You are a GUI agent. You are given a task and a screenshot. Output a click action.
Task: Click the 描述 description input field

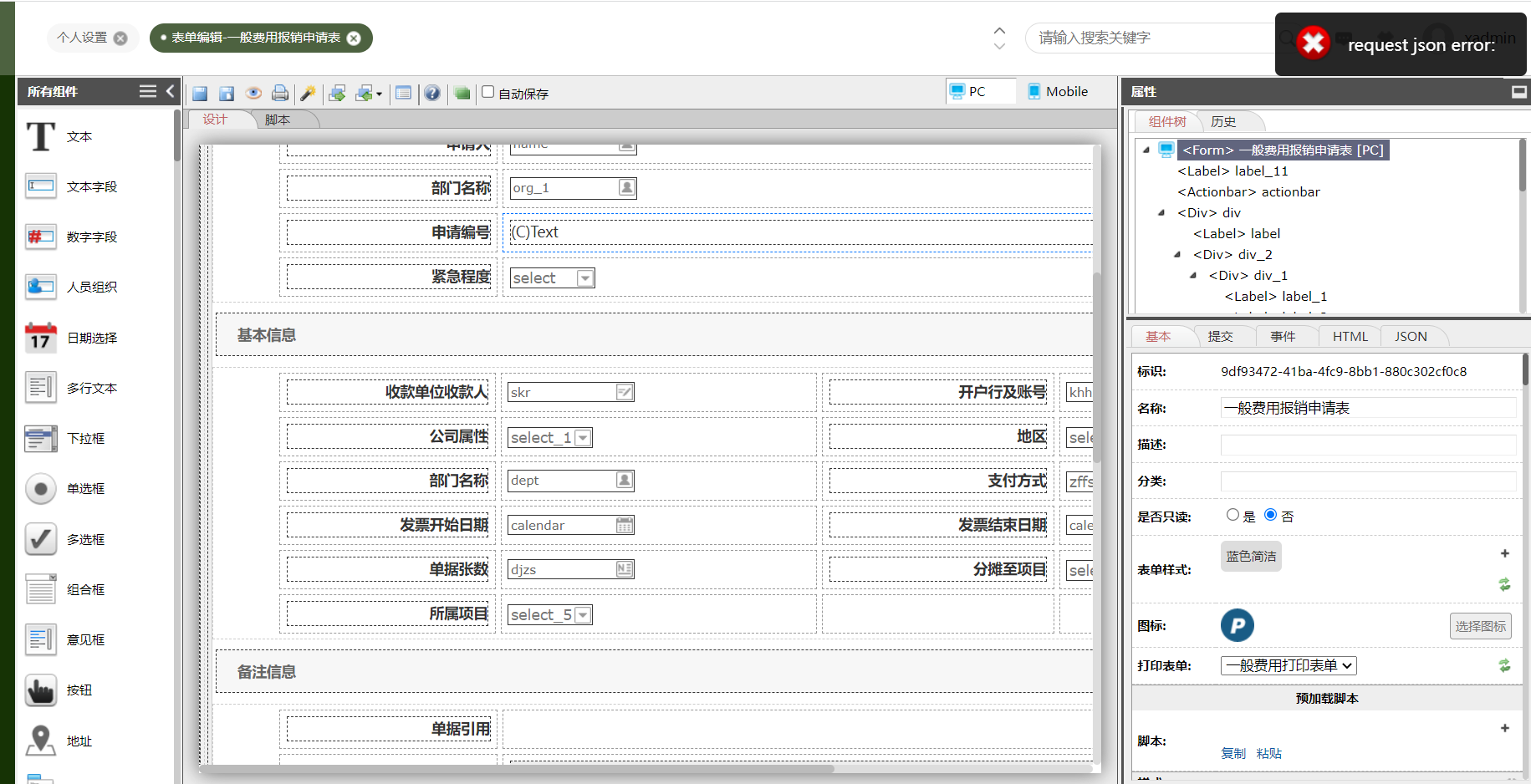[x=1368, y=445]
